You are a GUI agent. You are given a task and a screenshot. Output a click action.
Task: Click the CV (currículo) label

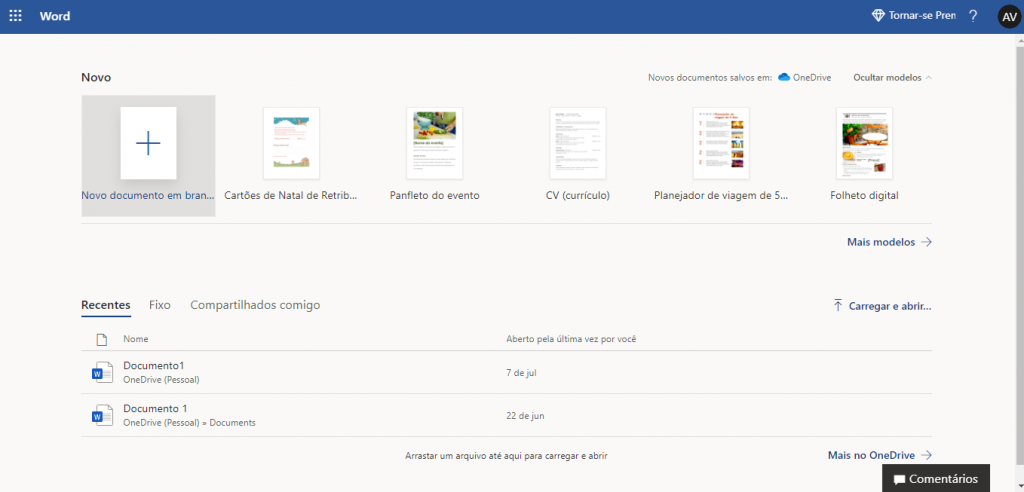tap(578, 195)
